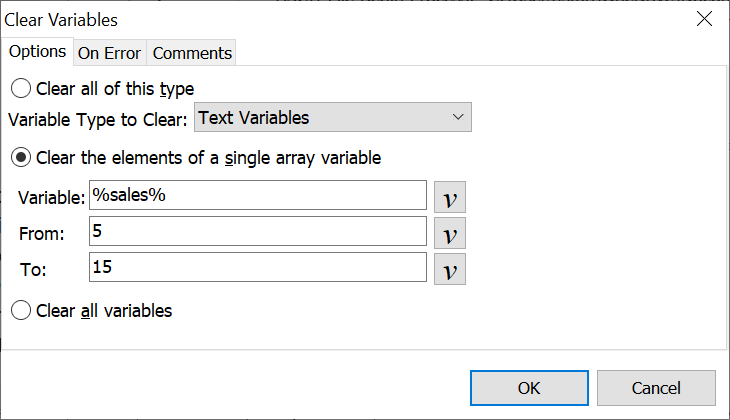Close the Clear Variables dialog with X
The height and width of the screenshot is (420, 730).
pyautogui.click(x=704, y=20)
